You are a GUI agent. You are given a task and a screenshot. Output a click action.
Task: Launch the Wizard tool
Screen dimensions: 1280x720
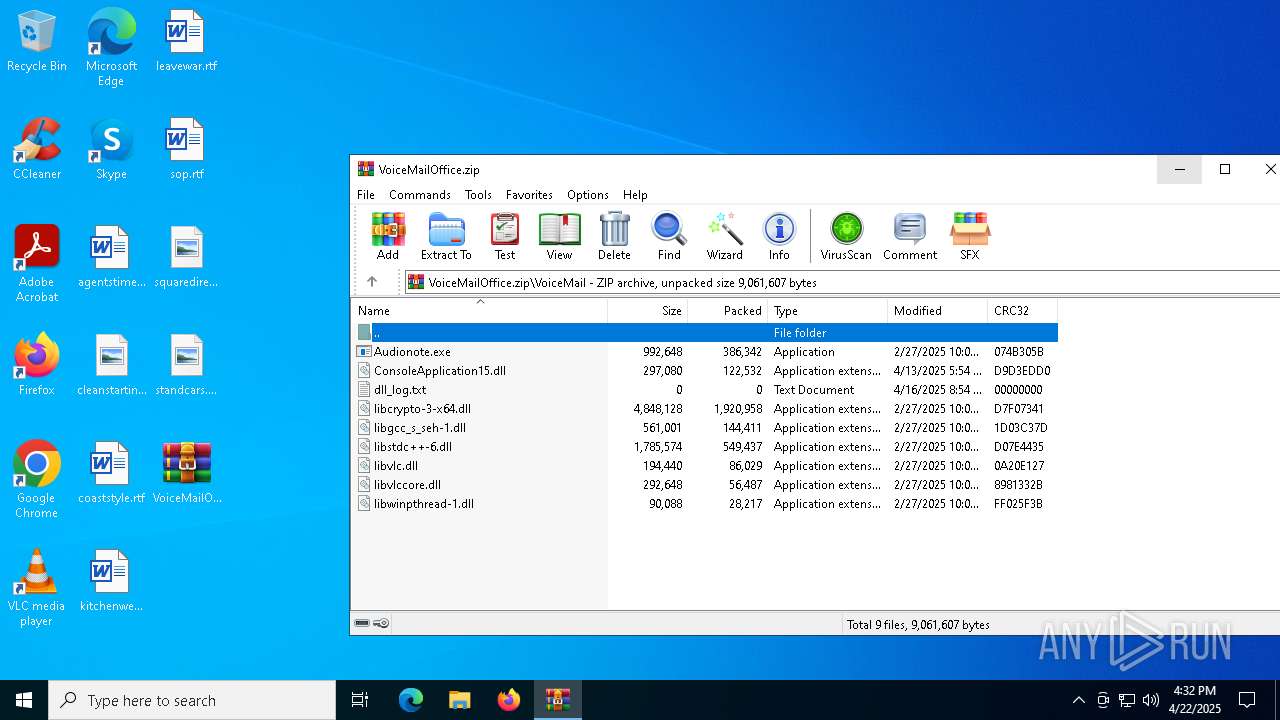pos(724,236)
